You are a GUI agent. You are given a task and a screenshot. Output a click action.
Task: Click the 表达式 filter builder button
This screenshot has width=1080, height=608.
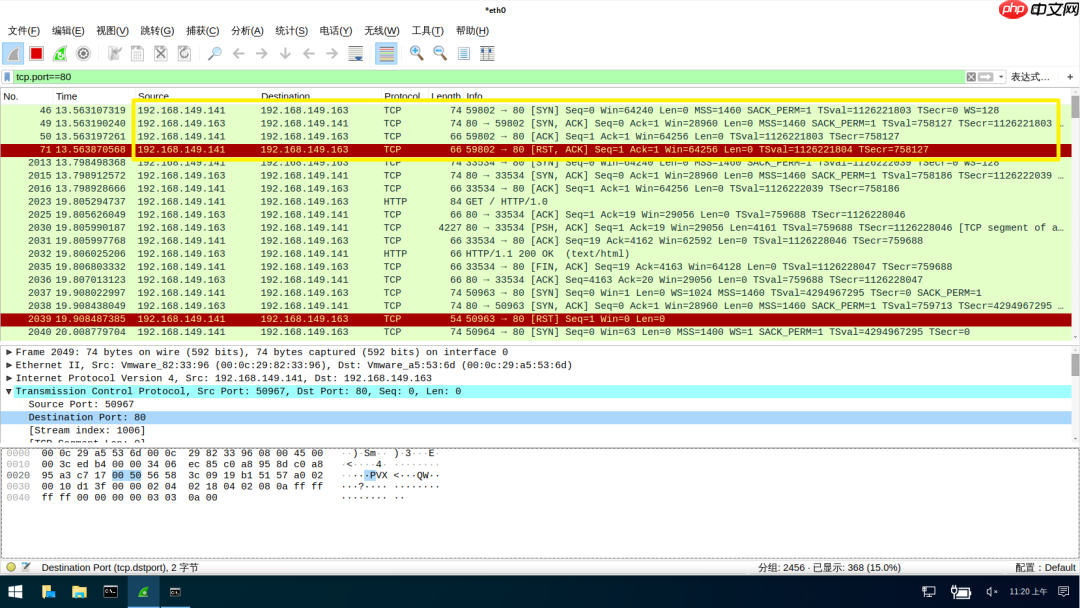1030,76
